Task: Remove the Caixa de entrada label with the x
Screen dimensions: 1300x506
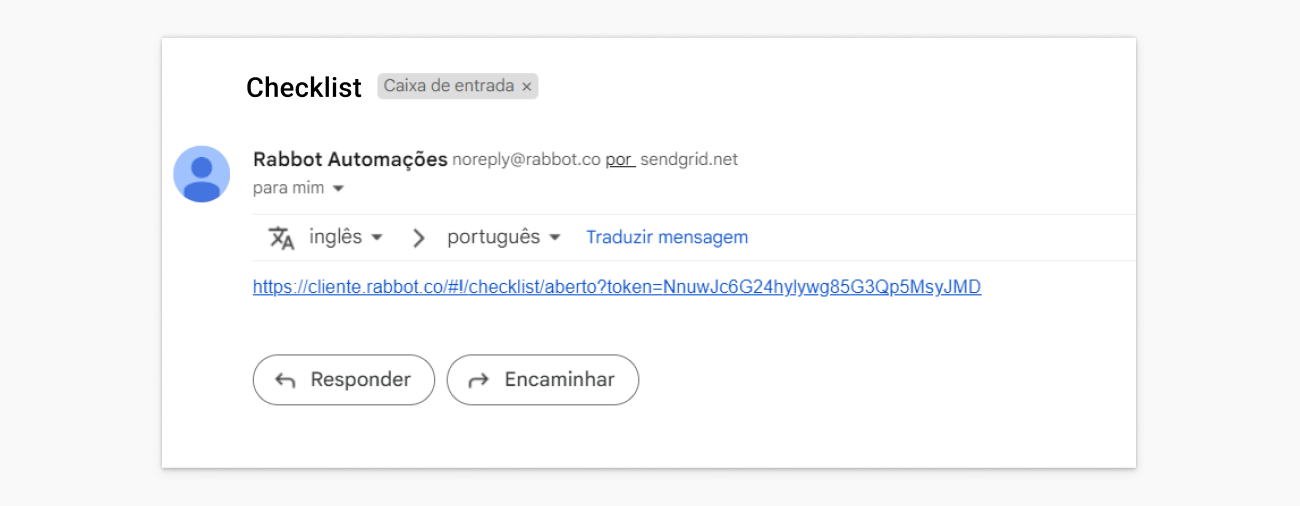Action: (x=527, y=87)
